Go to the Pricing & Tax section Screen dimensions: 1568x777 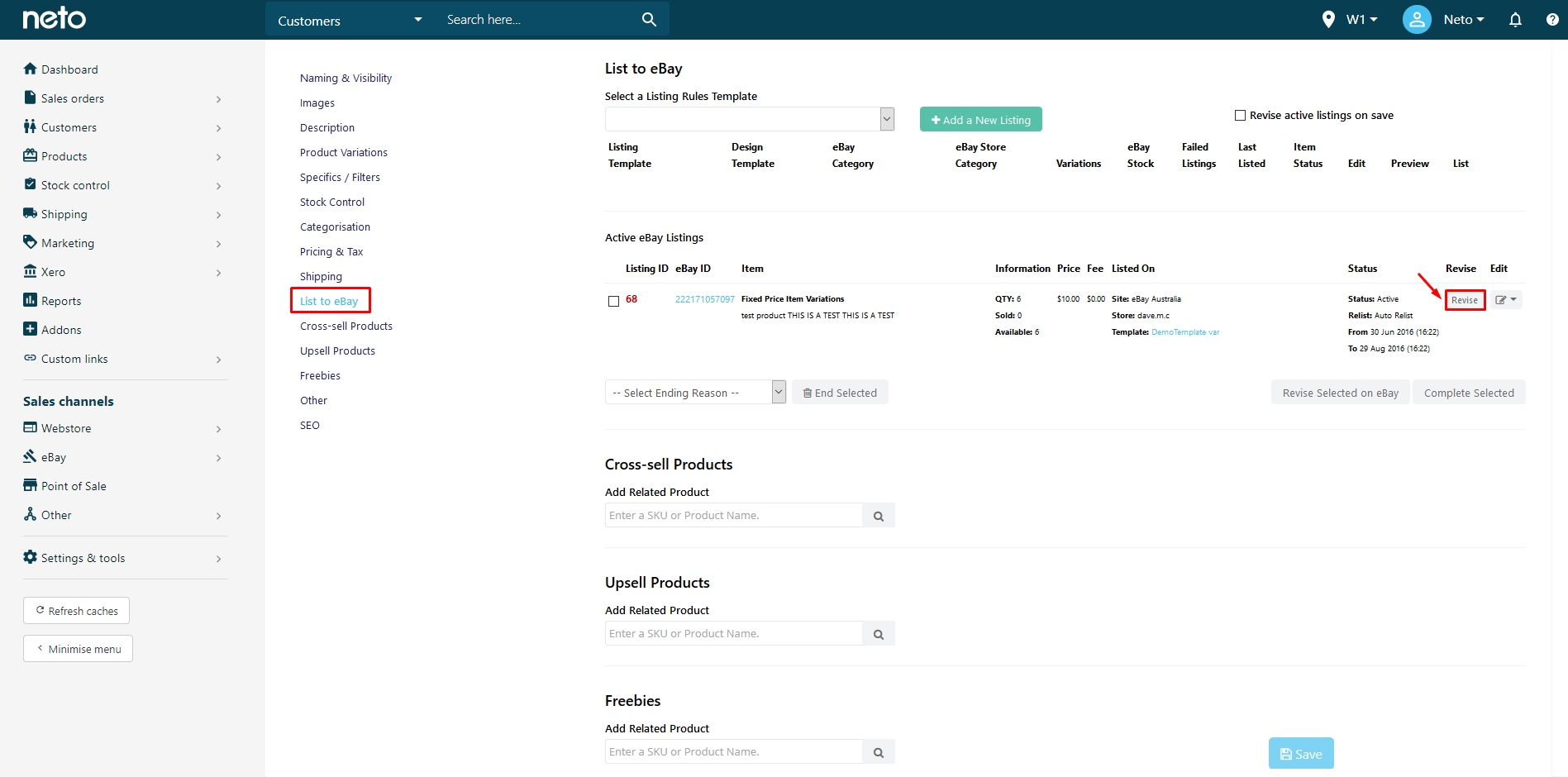pyautogui.click(x=331, y=251)
